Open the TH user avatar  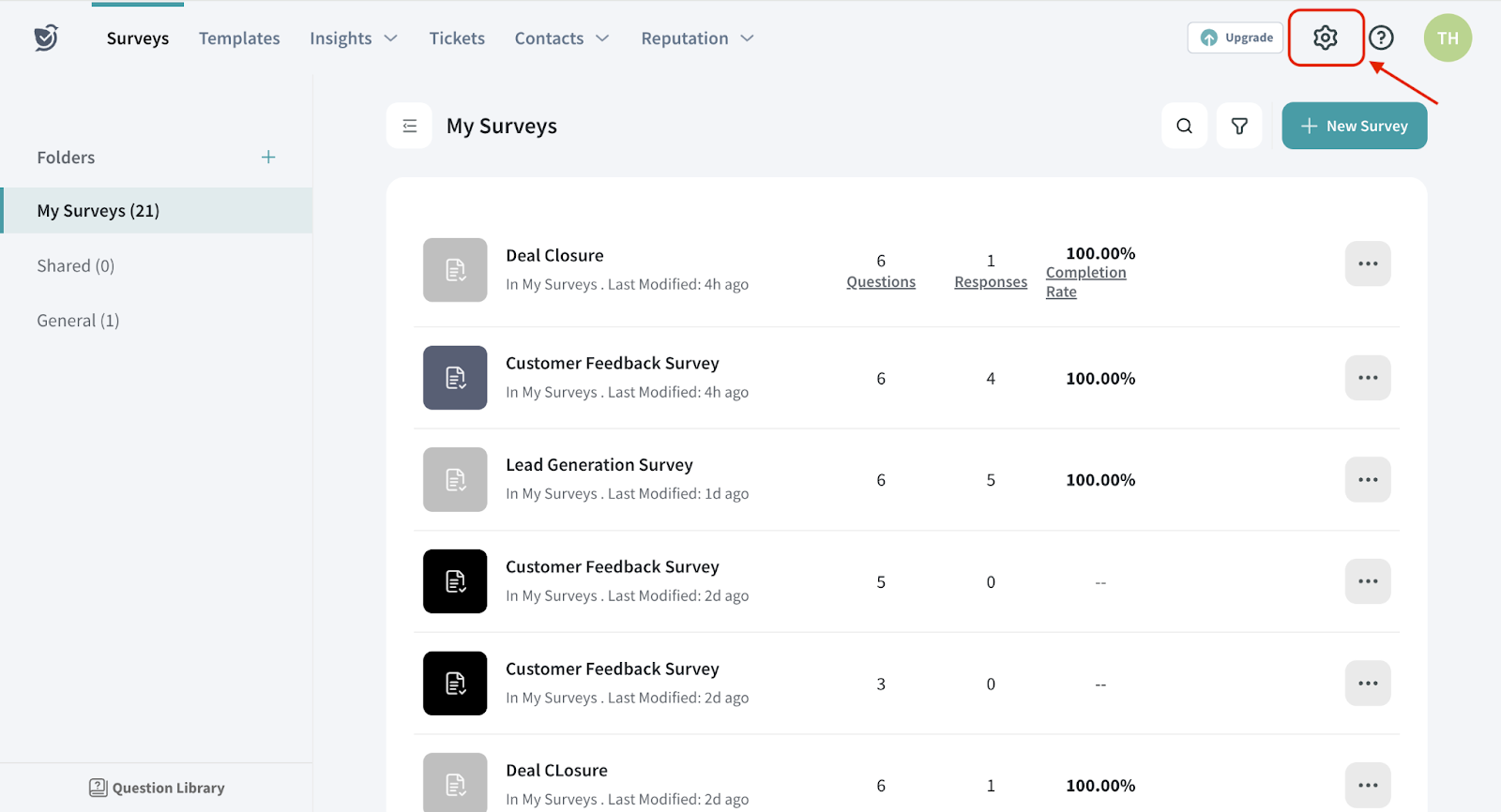(x=1448, y=38)
